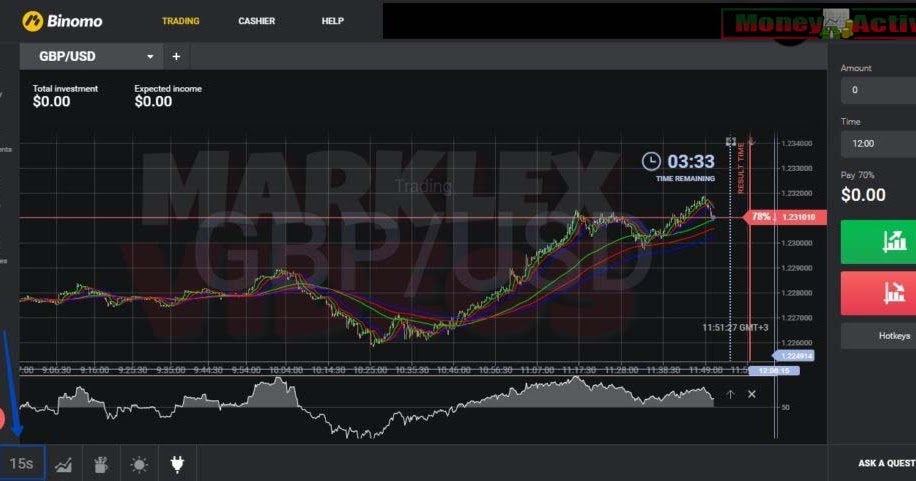Close the oscillator indicator panel

(752, 395)
